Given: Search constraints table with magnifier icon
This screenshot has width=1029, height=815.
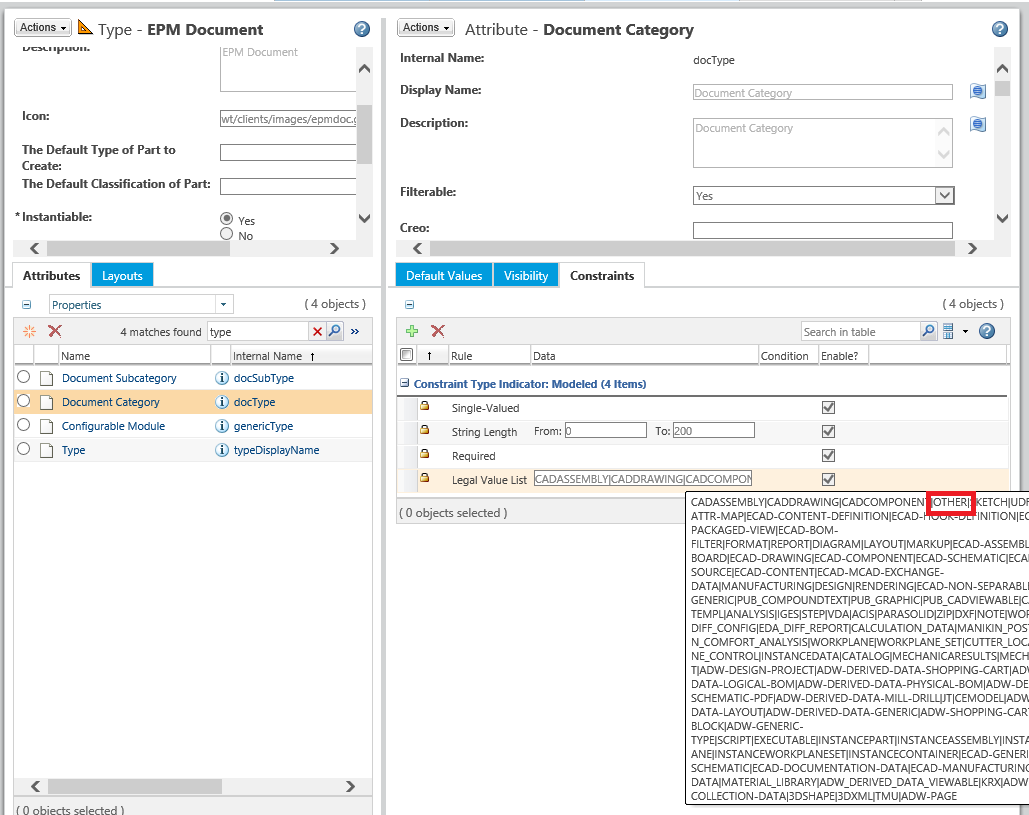Looking at the screenshot, I should point(929,331).
